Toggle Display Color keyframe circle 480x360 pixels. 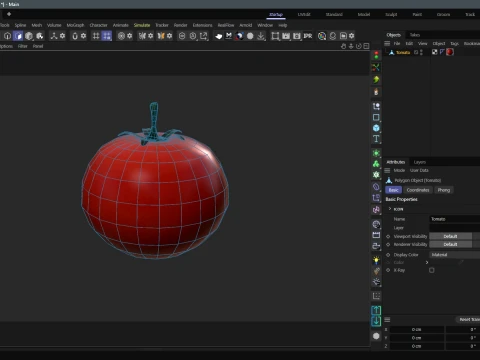click(388, 255)
